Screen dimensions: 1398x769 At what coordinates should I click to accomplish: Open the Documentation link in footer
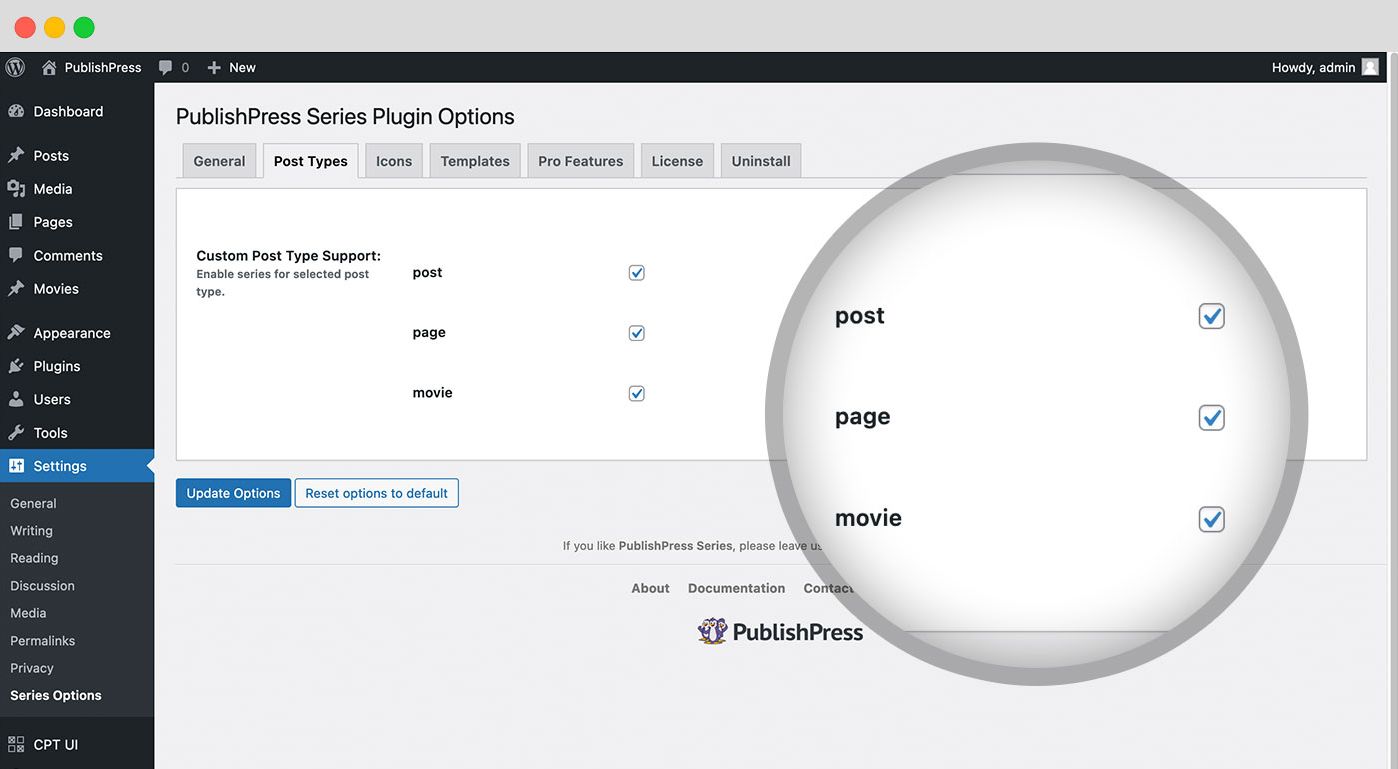tap(736, 588)
